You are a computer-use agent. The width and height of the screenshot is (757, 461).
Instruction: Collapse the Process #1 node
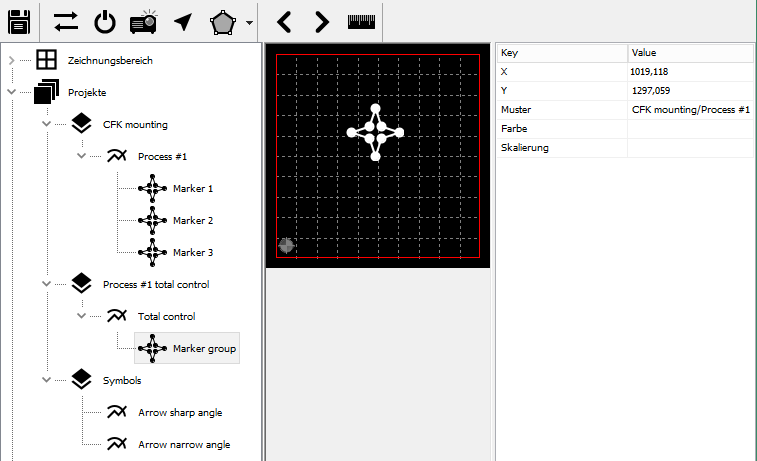[82, 156]
